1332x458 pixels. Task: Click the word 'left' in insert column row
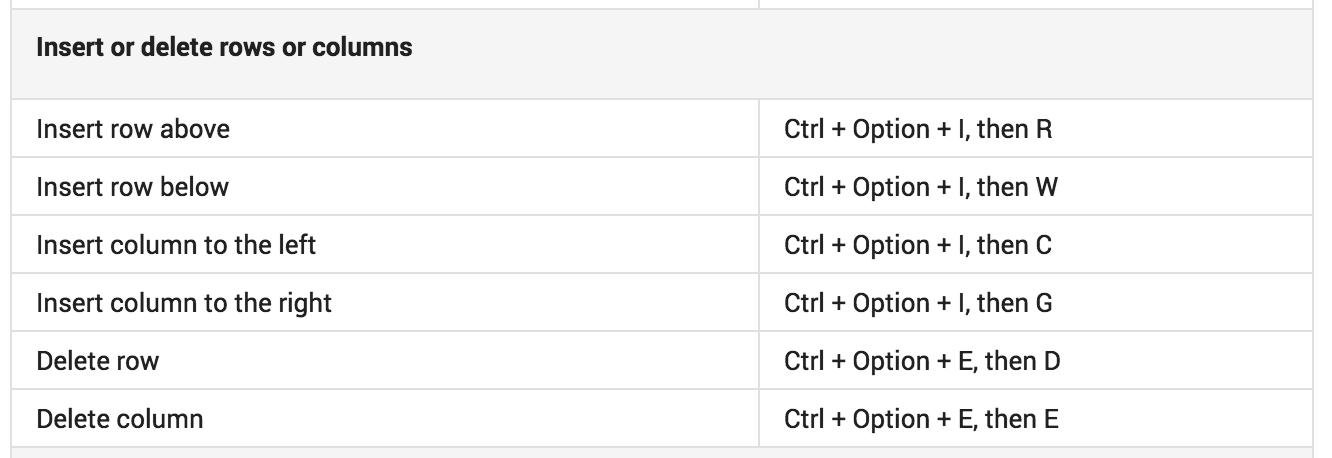298,245
